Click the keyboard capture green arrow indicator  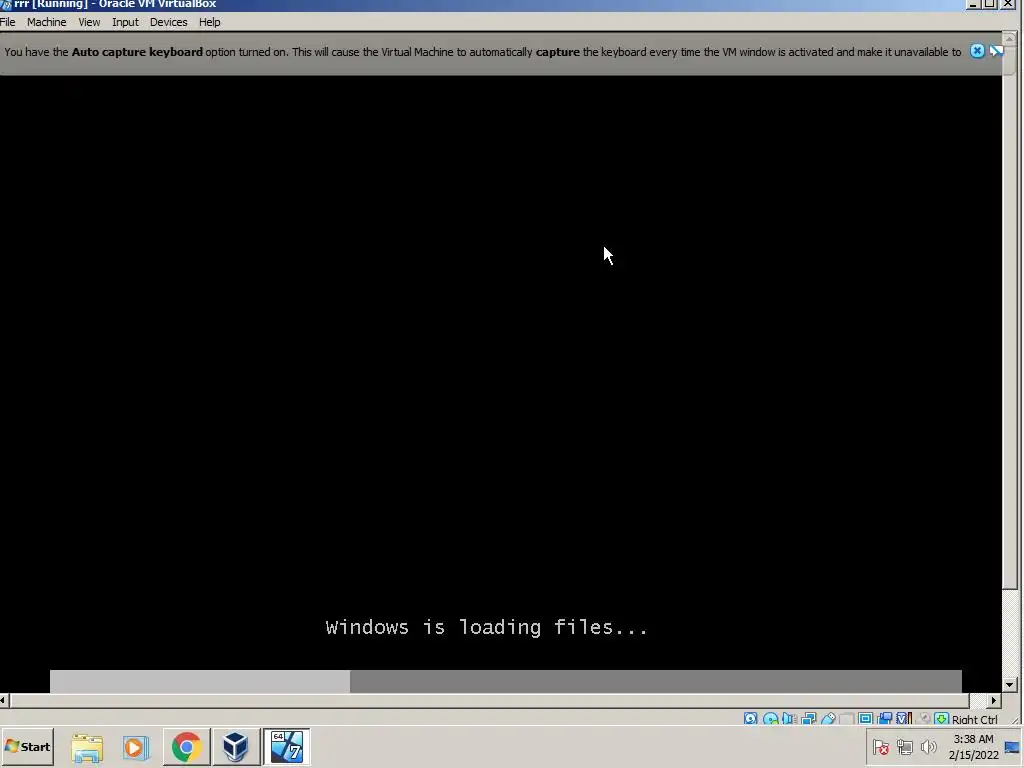[942, 718]
